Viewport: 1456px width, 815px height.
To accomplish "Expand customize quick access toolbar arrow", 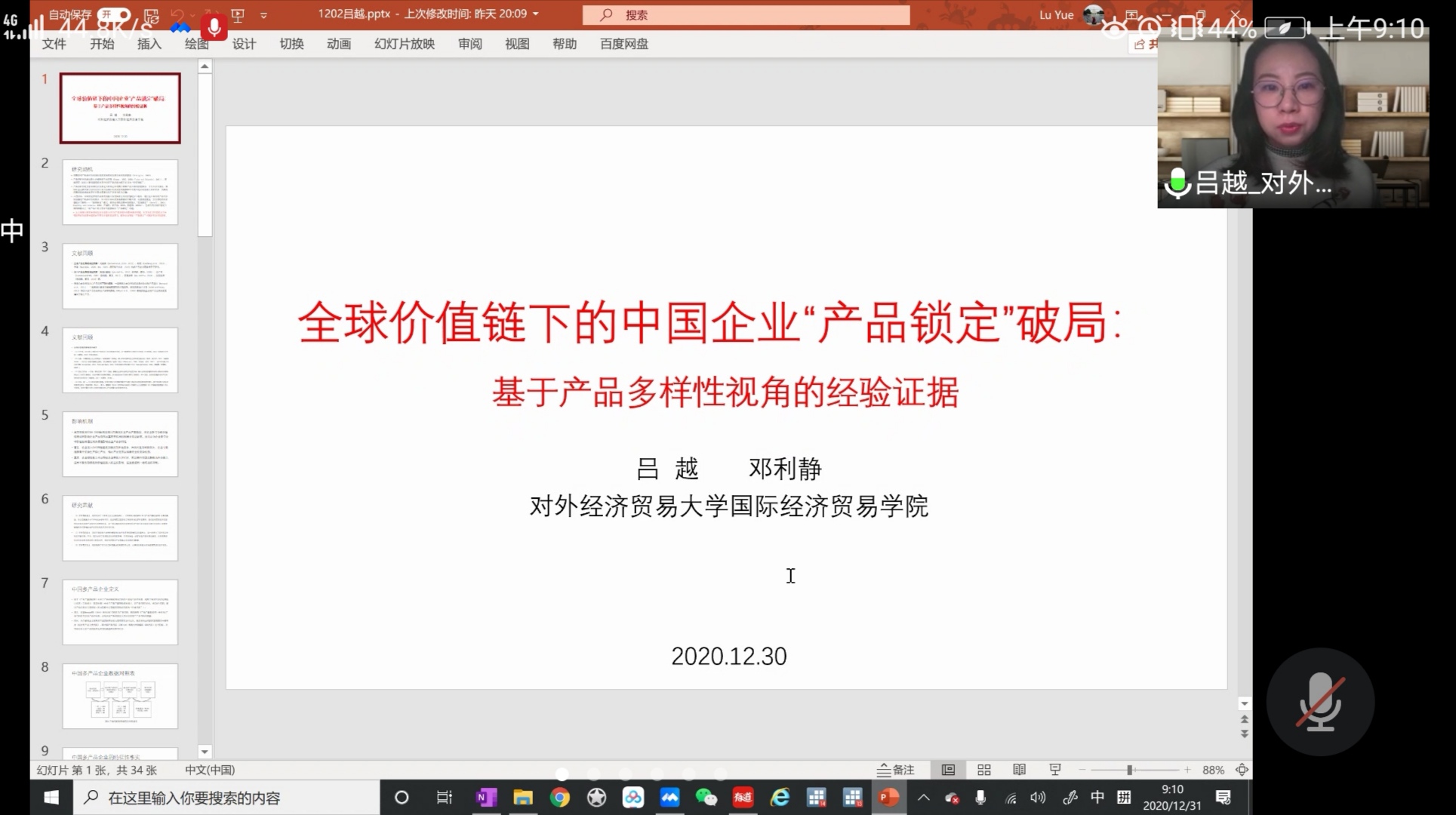I will (x=263, y=14).
